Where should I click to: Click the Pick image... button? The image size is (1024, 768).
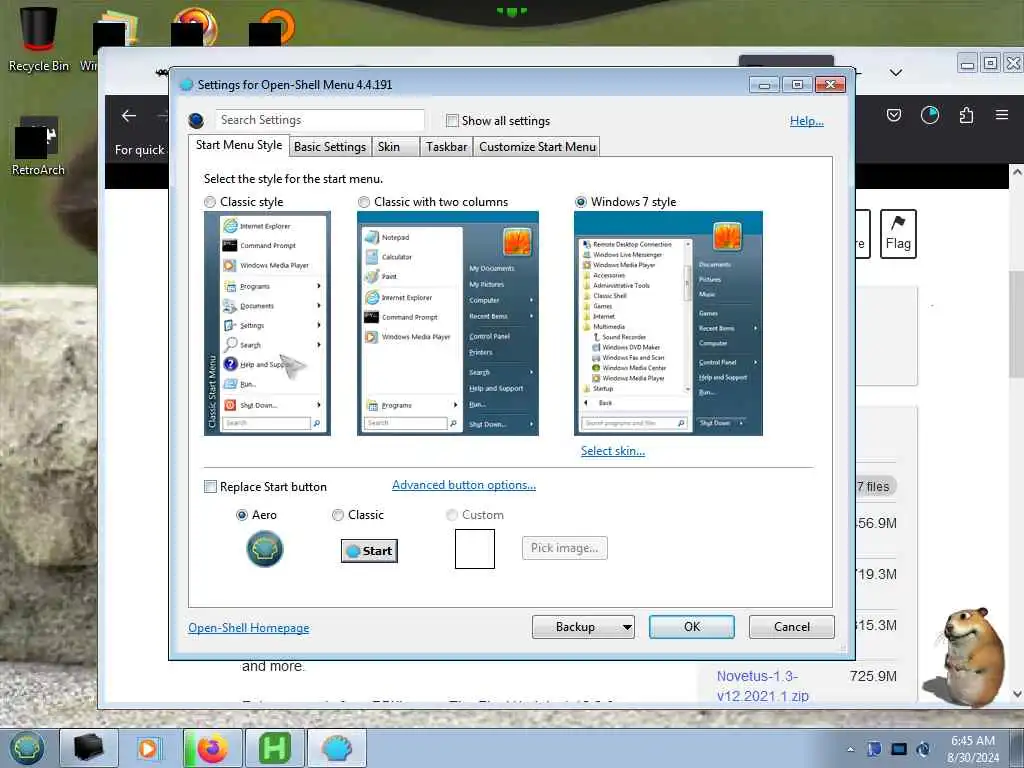pyautogui.click(x=564, y=548)
